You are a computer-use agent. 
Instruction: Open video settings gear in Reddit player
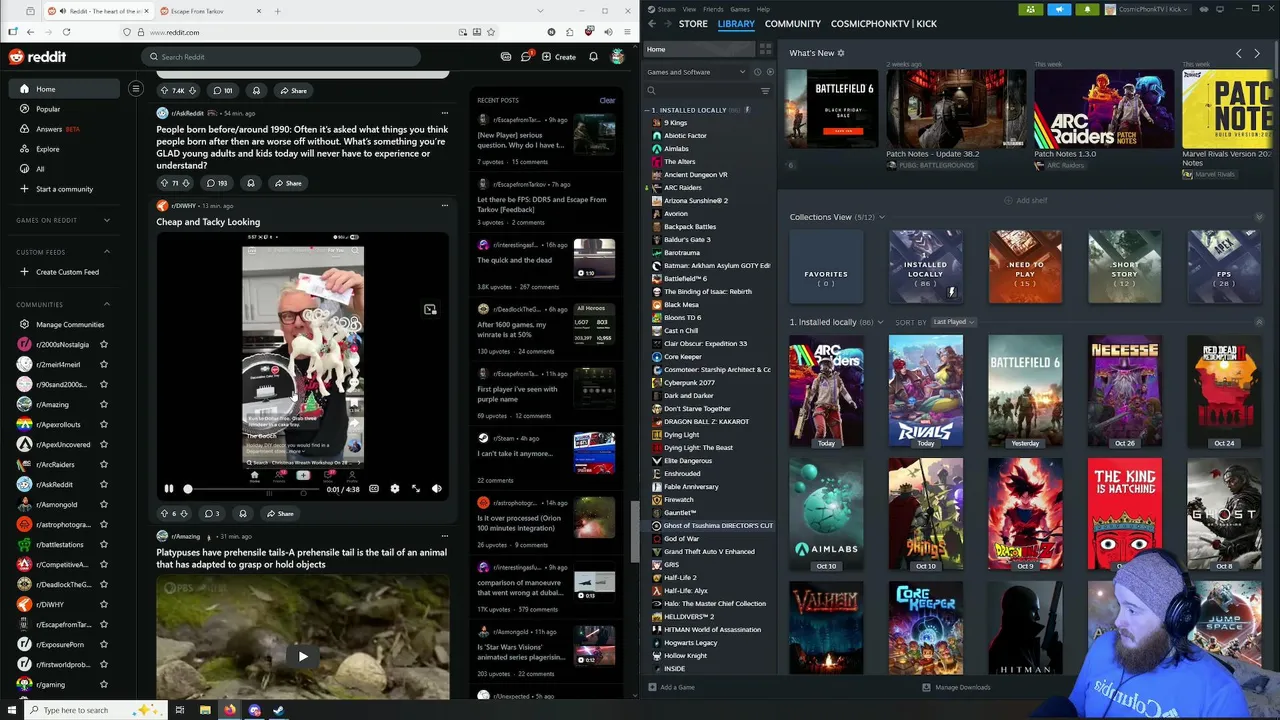point(395,489)
